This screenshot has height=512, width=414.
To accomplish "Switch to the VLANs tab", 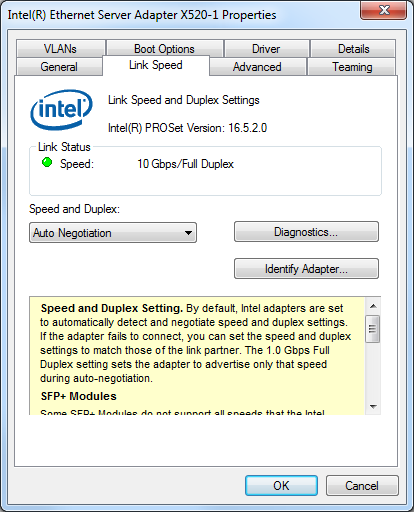I will point(61,49).
